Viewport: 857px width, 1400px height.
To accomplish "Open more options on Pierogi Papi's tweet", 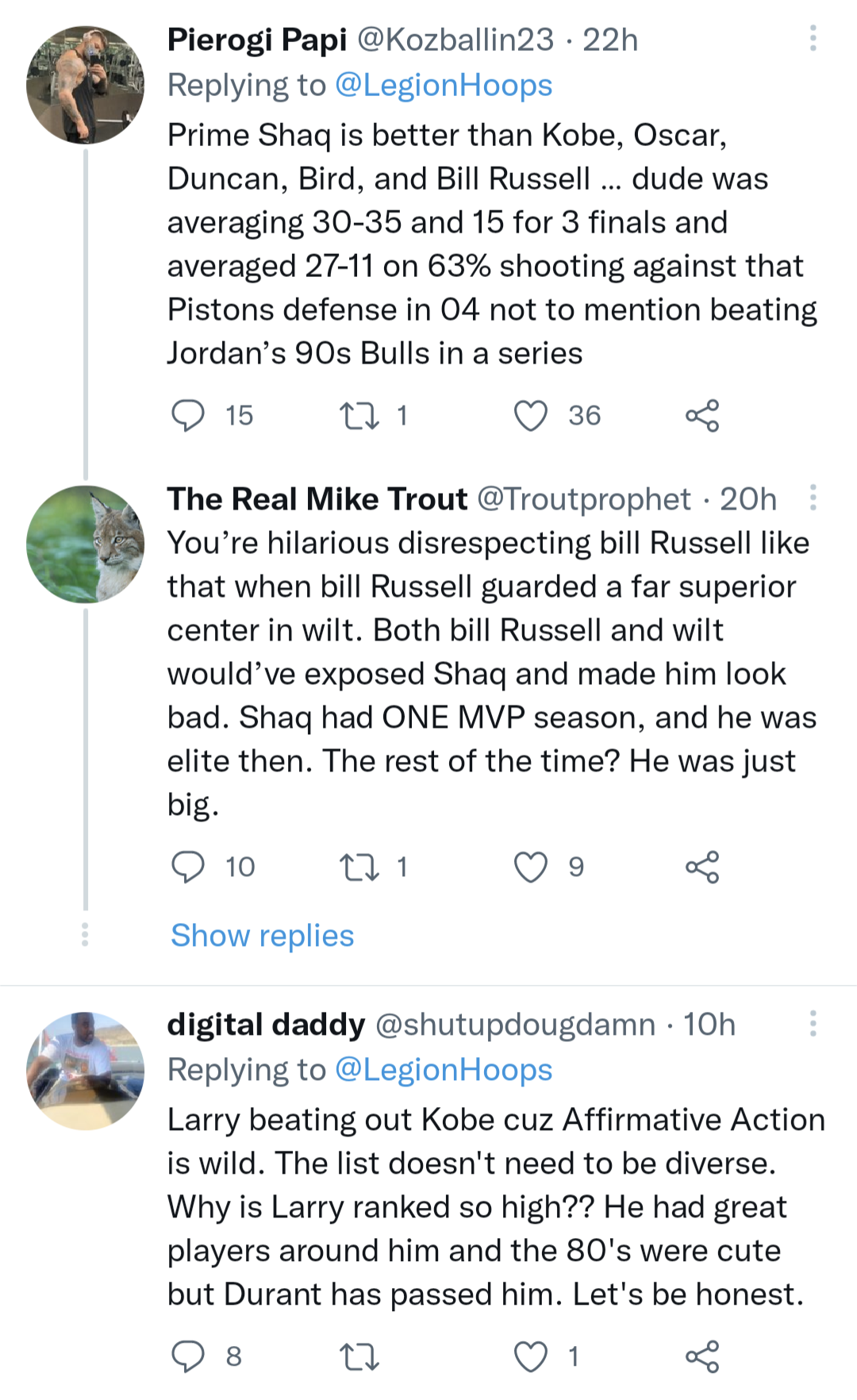I will [813, 38].
